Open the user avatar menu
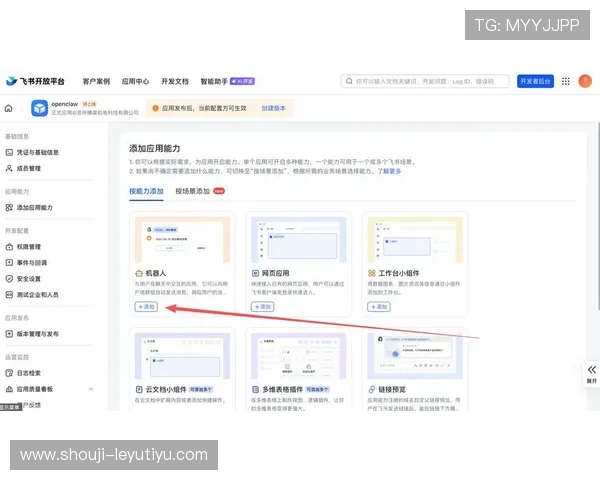Viewport: 600px width, 480px height. click(x=585, y=81)
